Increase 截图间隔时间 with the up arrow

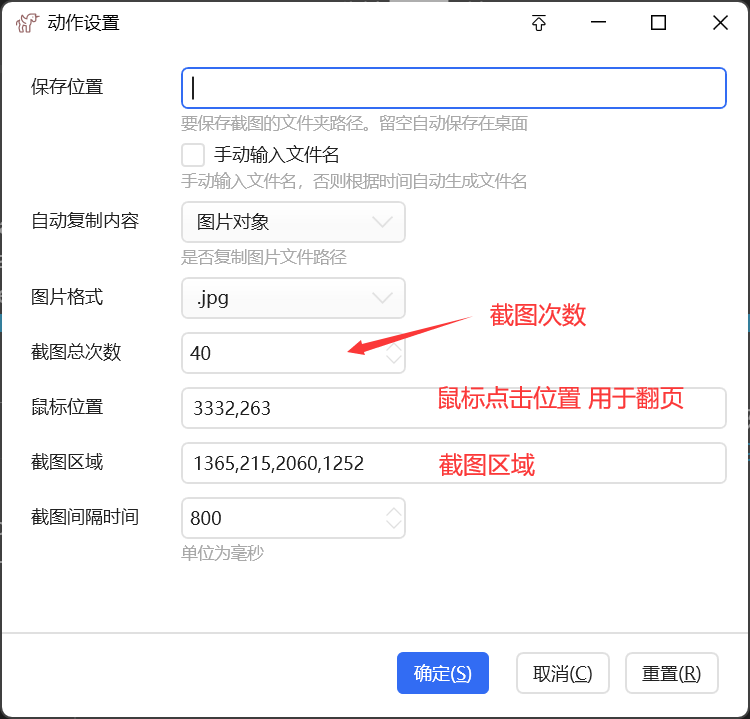coord(394,512)
